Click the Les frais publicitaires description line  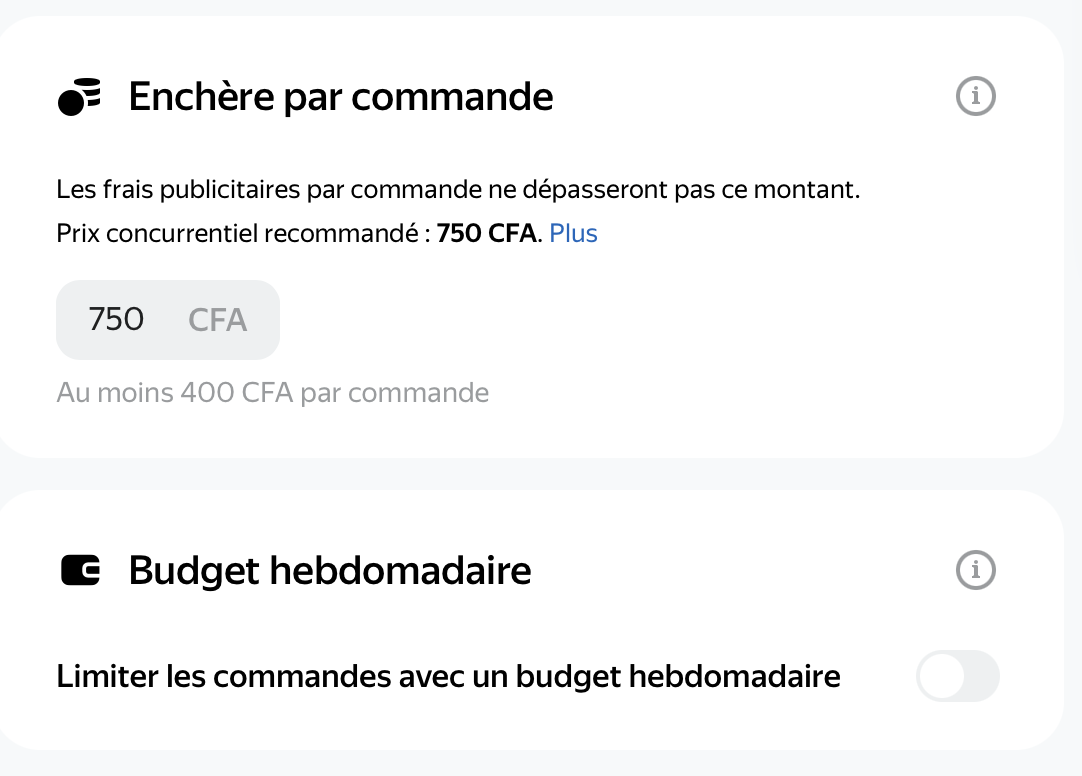point(458,189)
